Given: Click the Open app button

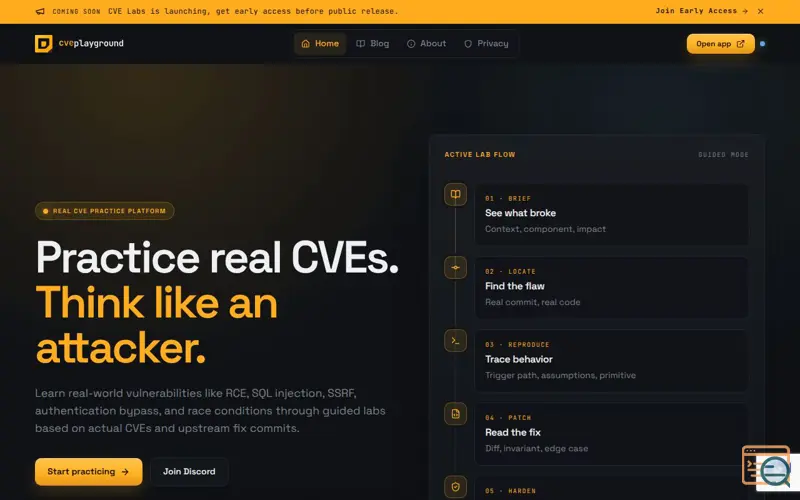Looking at the screenshot, I should pos(720,44).
